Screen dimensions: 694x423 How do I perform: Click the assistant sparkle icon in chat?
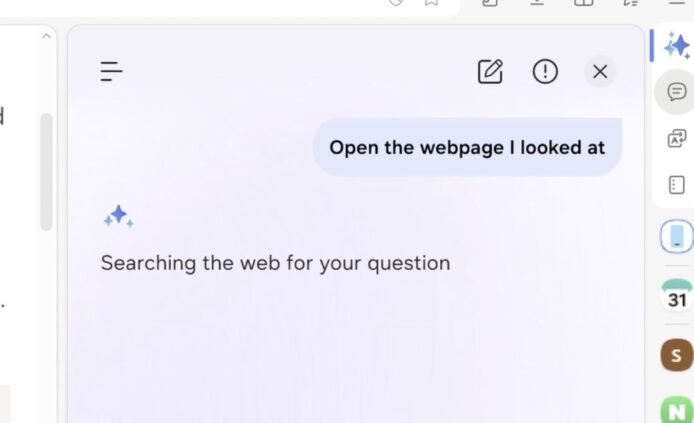pos(118,216)
